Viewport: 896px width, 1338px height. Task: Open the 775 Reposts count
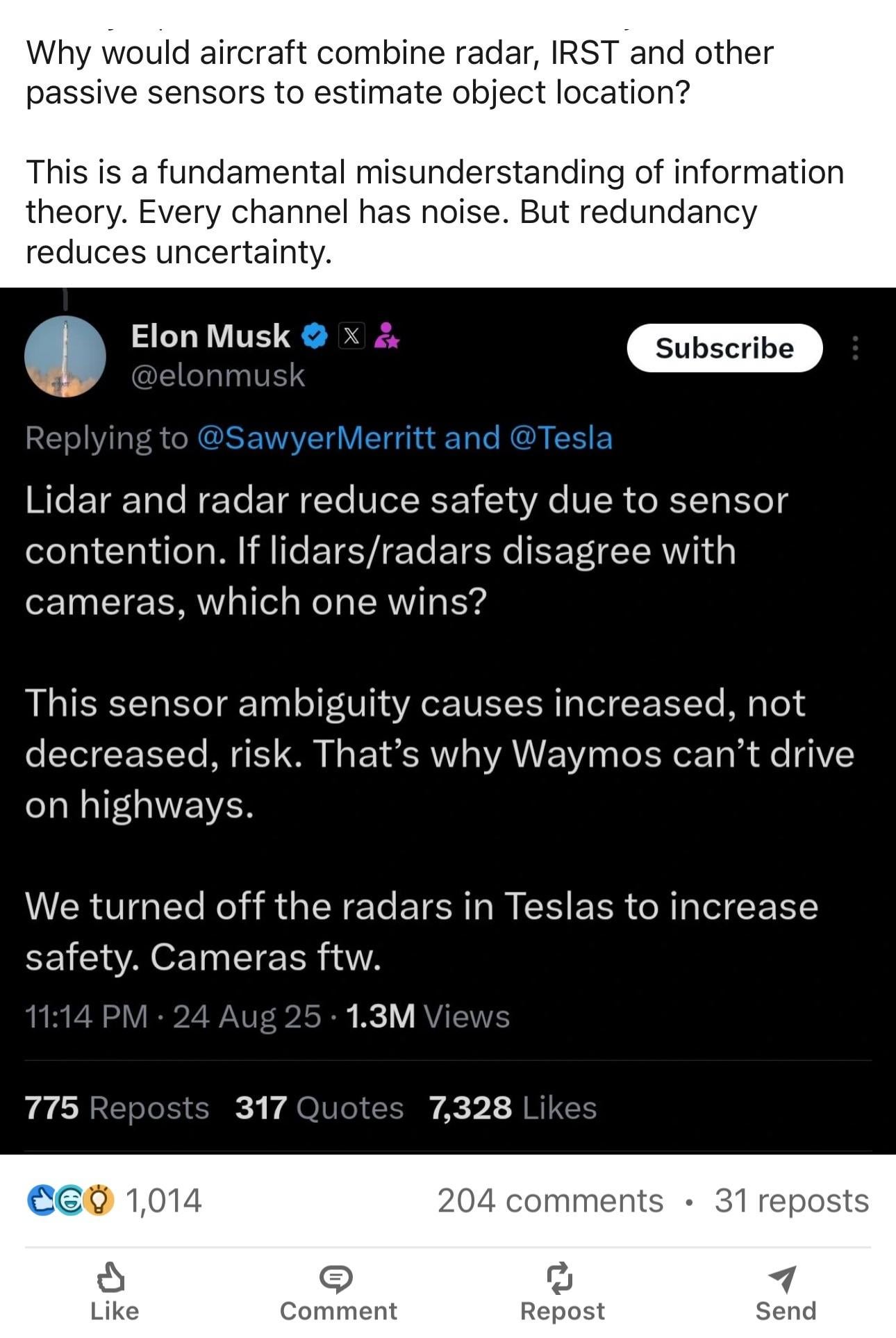point(117,1108)
